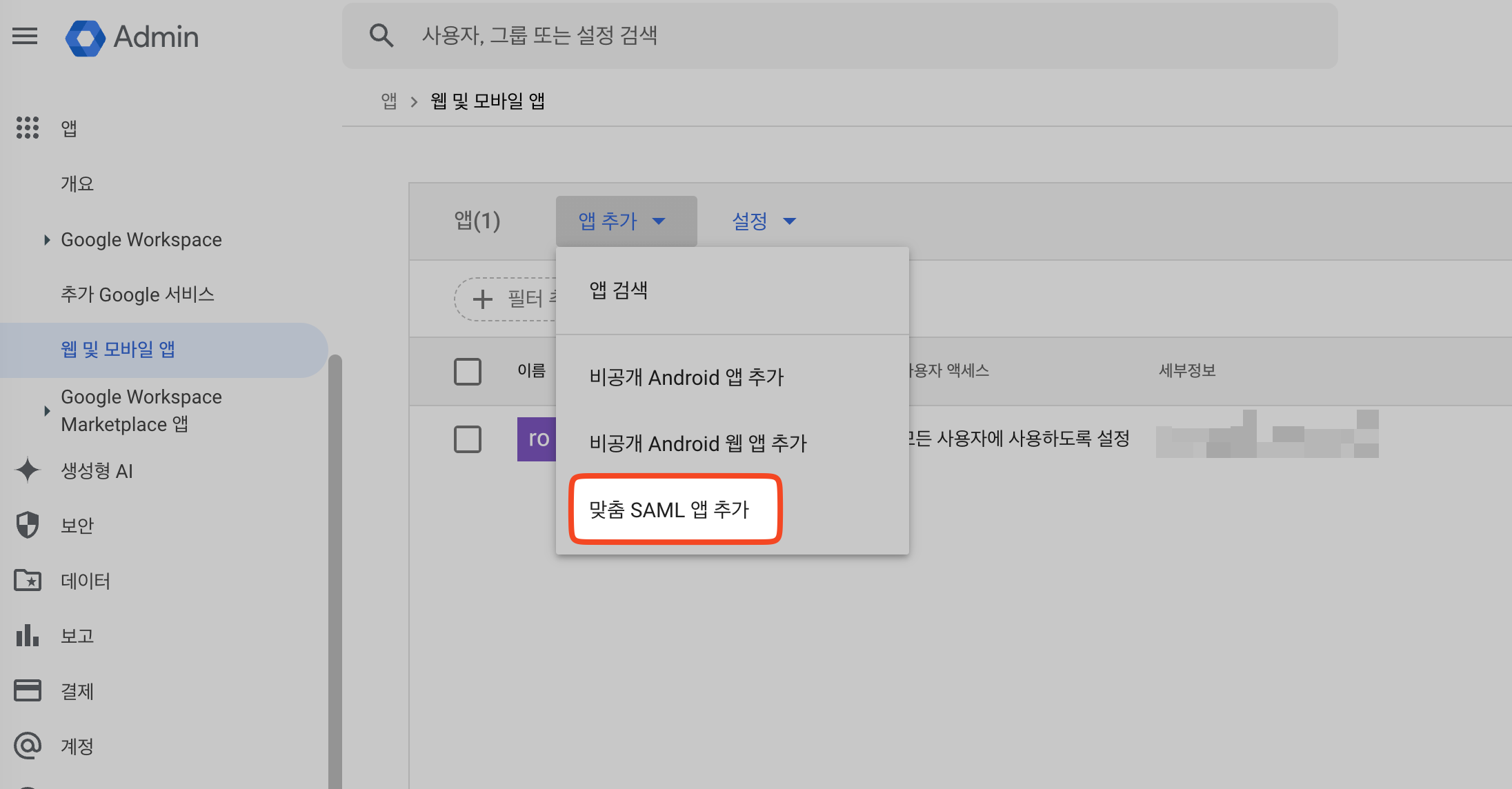Click the search magnifier icon
The height and width of the screenshot is (789, 1512).
(381, 35)
